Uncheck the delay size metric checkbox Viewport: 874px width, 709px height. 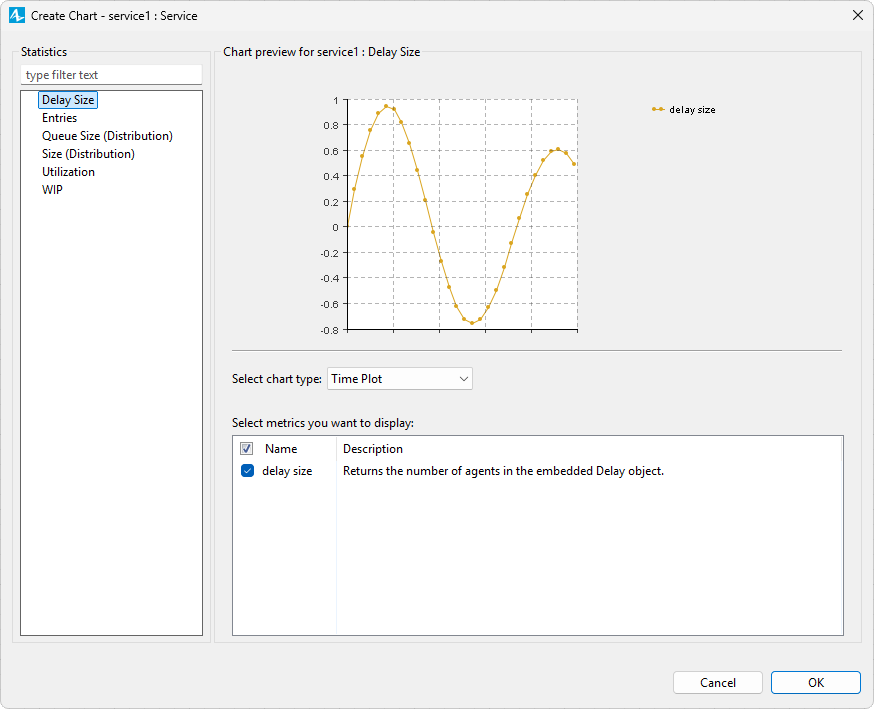coord(247,471)
